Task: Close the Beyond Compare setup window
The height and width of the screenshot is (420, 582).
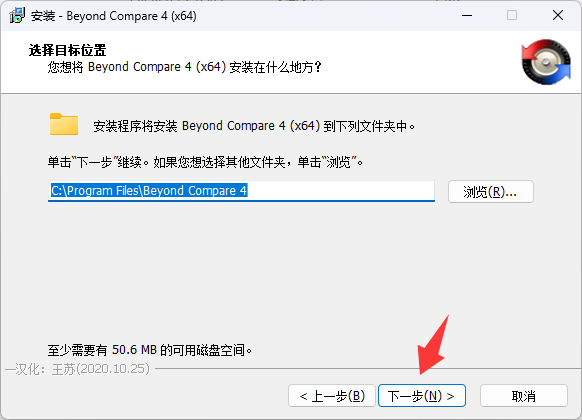Action: pos(558,16)
